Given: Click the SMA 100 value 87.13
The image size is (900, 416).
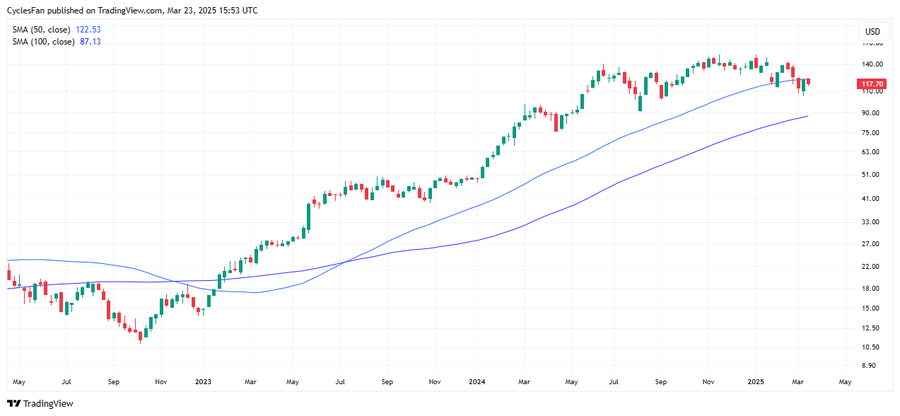Looking at the screenshot, I should click(x=90, y=42).
